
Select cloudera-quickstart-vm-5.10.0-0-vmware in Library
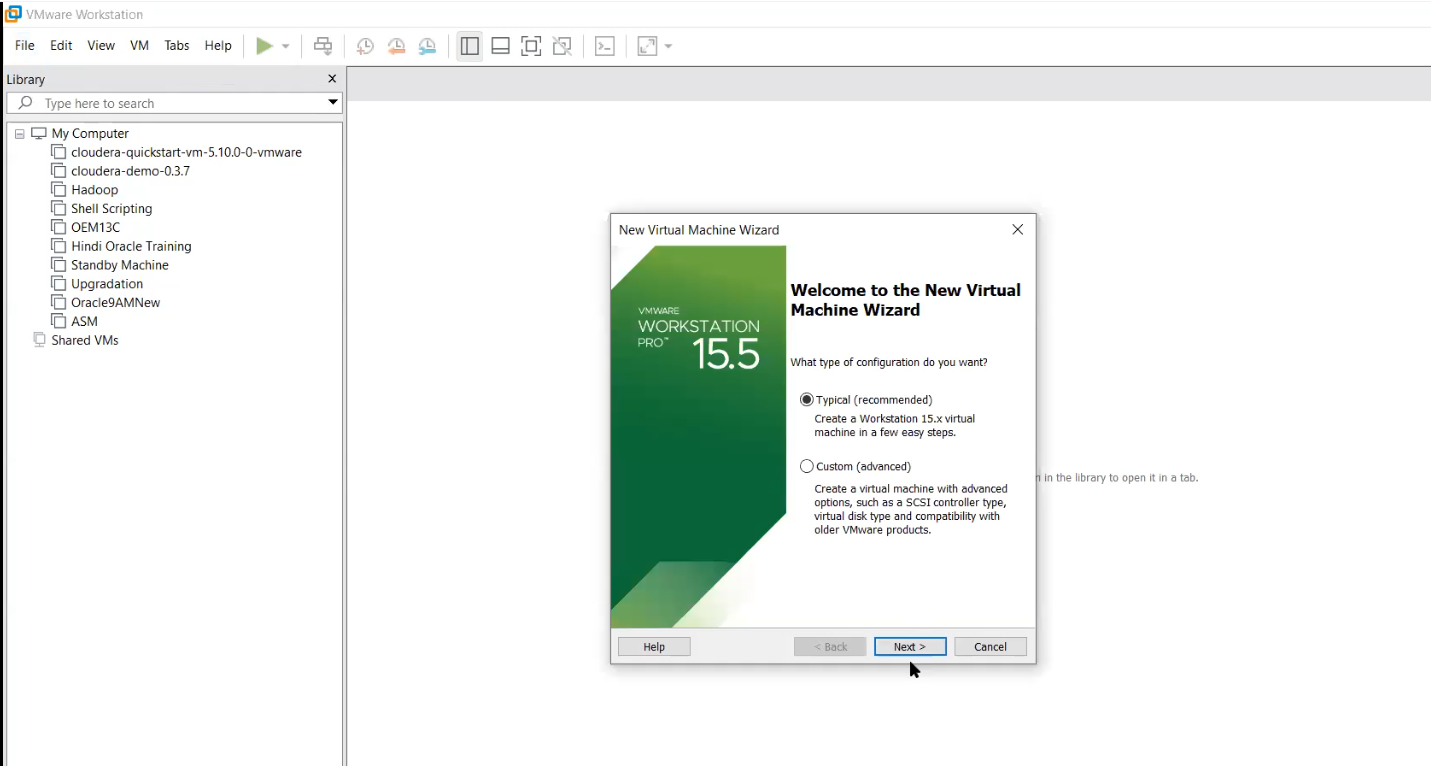tap(186, 152)
